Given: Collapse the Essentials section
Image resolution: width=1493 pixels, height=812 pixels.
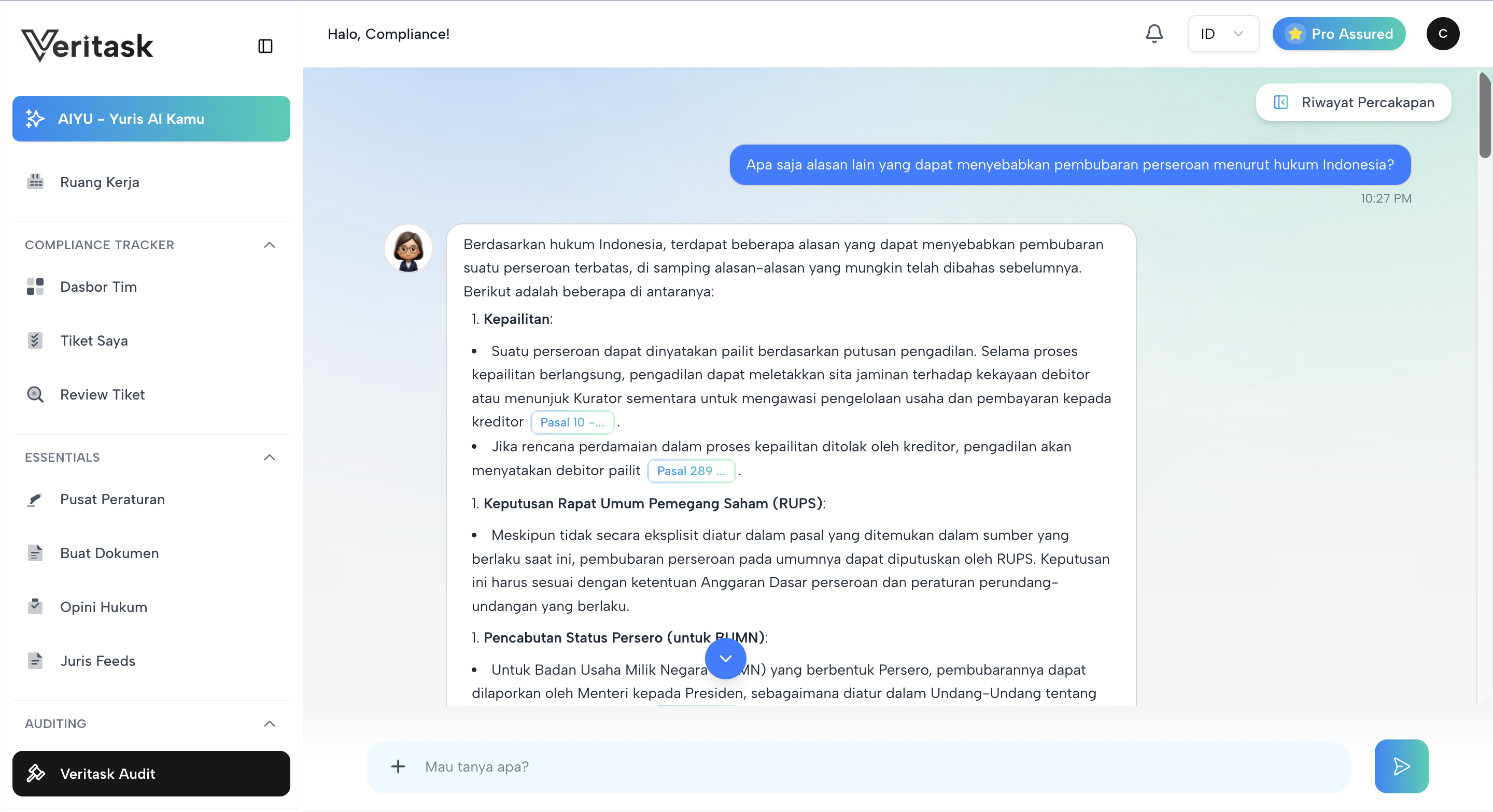Looking at the screenshot, I should (x=269, y=457).
